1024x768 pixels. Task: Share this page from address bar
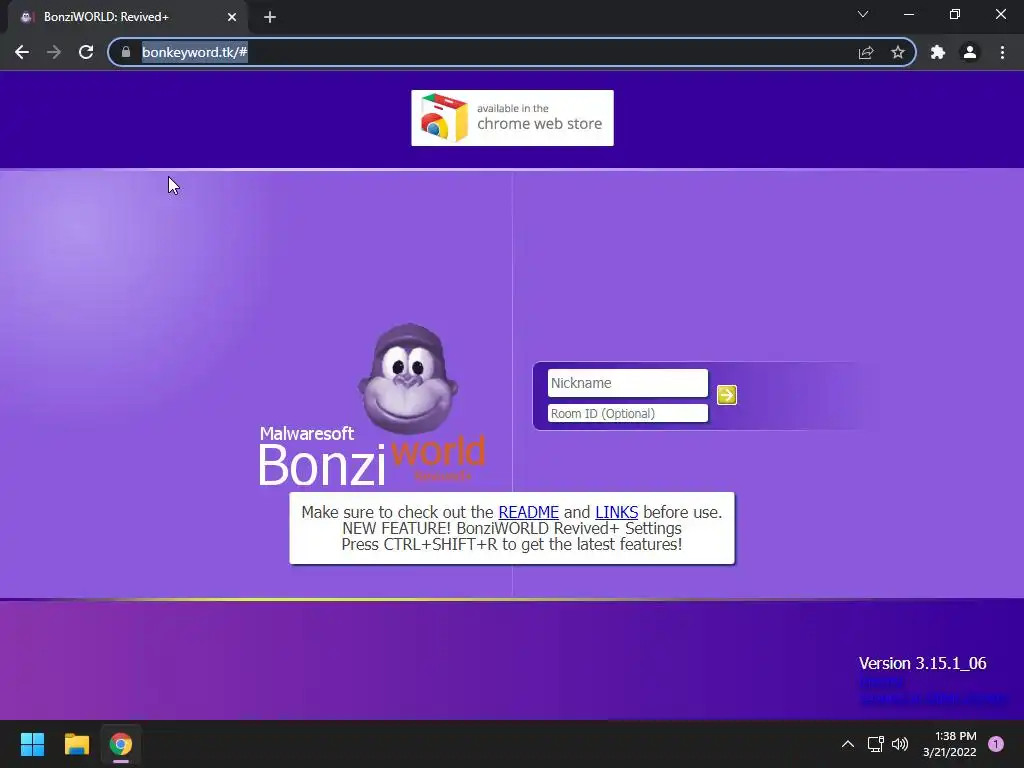(866, 52)
